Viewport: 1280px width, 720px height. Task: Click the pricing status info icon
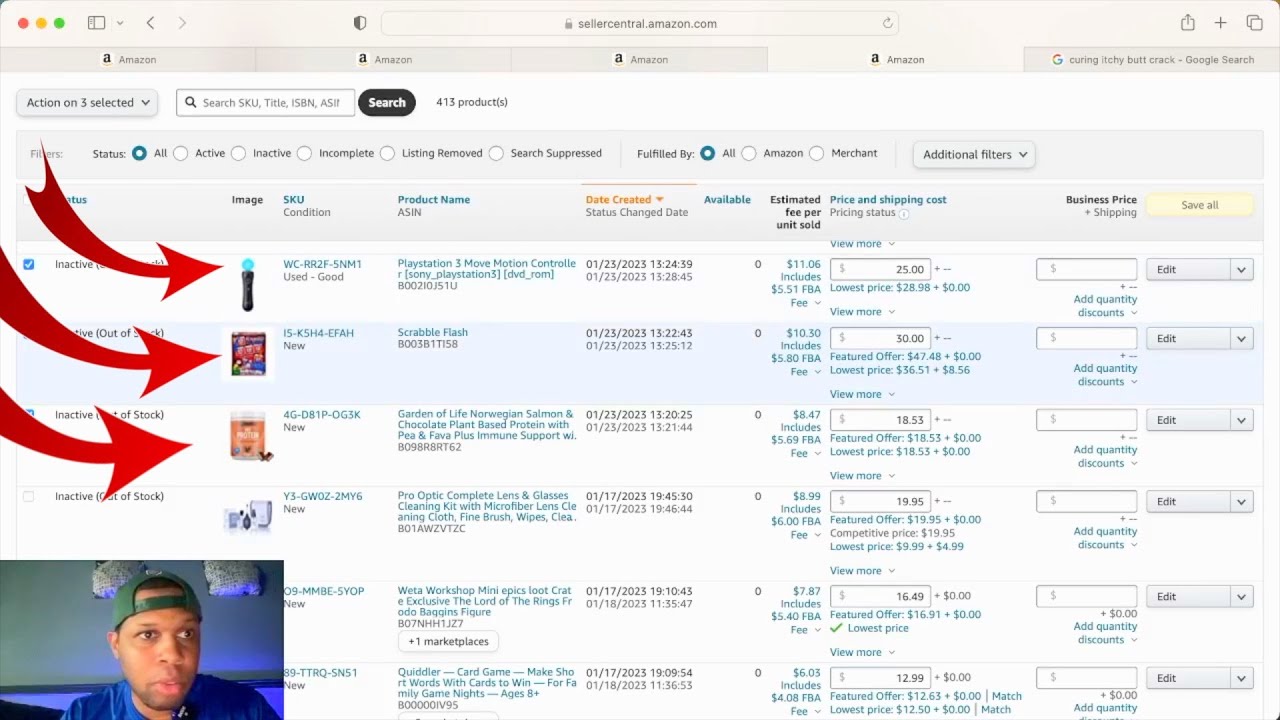pyautogui.click(x=904, y=213)
